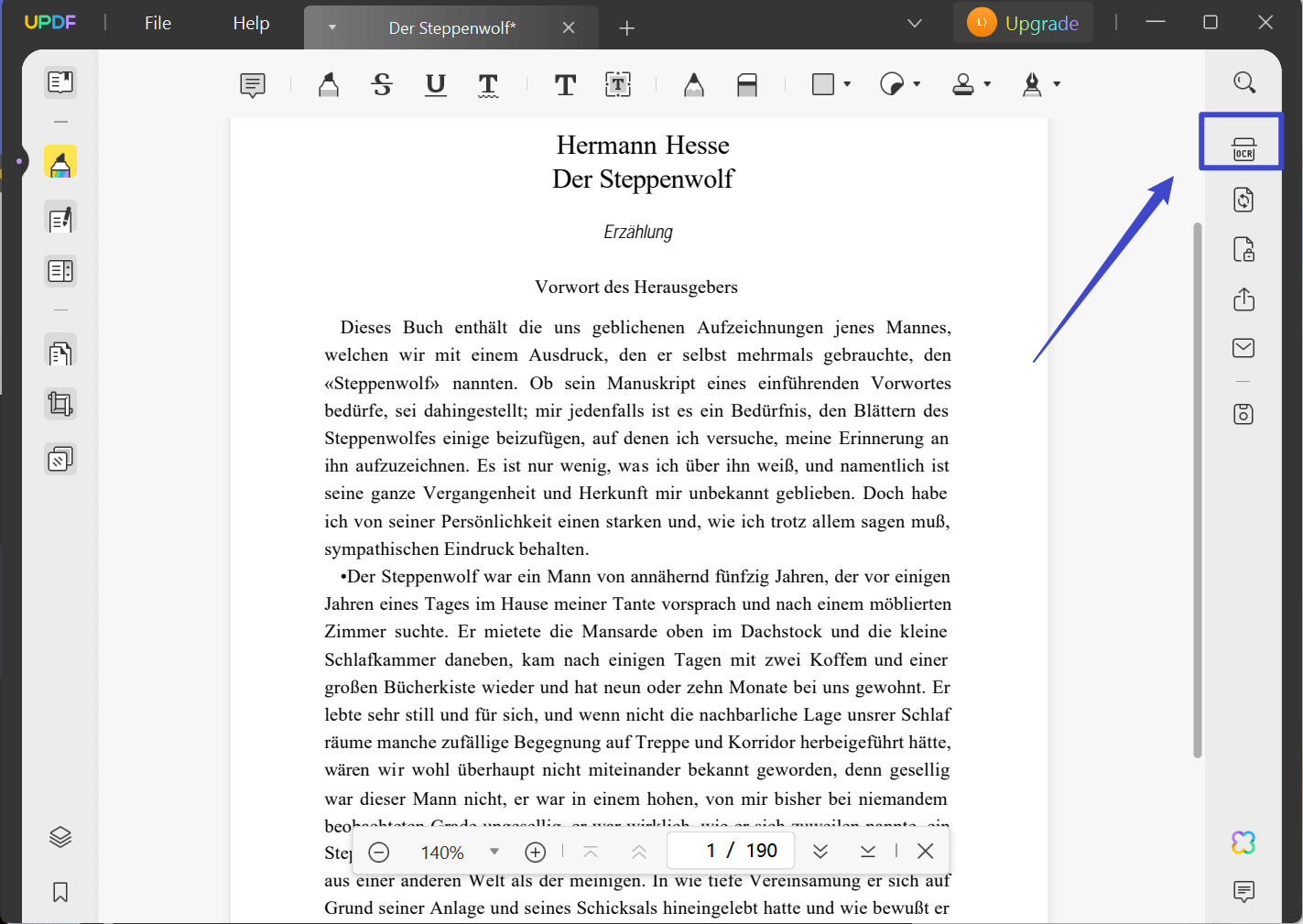Screen dimensions: 1303x924
Task: Select the Text Box tool
Action: [x=618, y=85]
